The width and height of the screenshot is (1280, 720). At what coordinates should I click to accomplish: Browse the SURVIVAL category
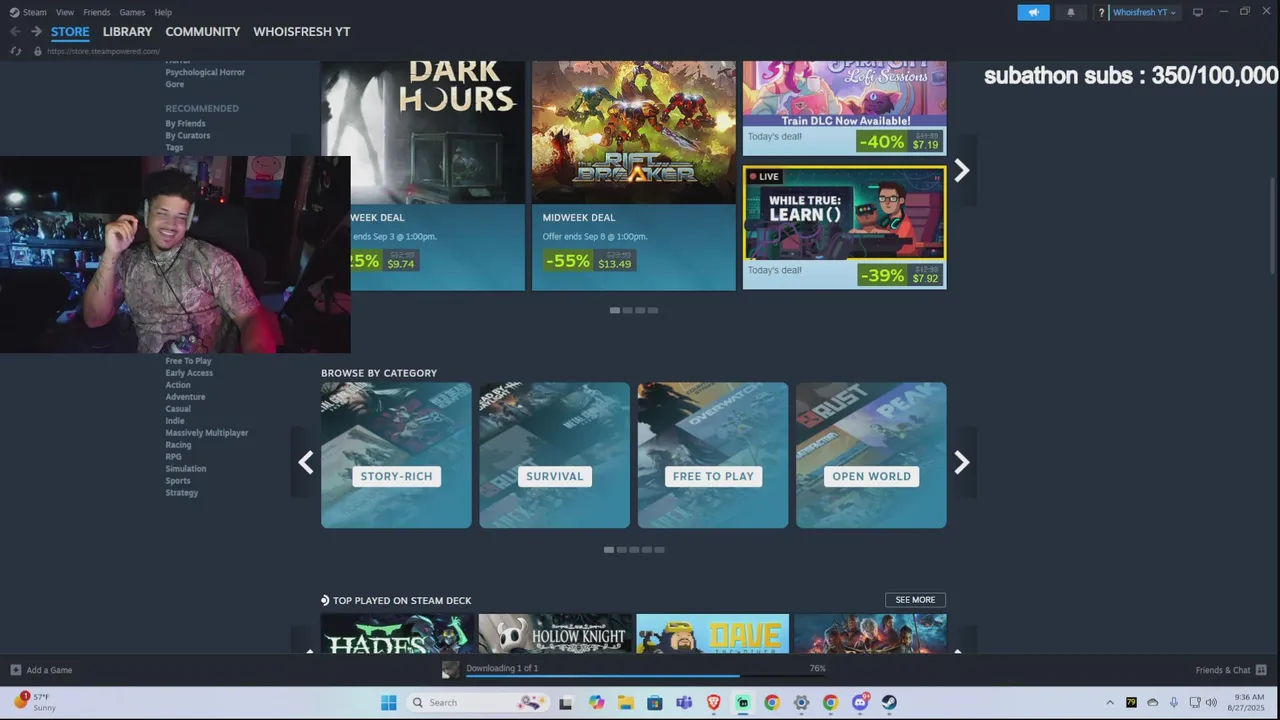(x=554, y=455)
